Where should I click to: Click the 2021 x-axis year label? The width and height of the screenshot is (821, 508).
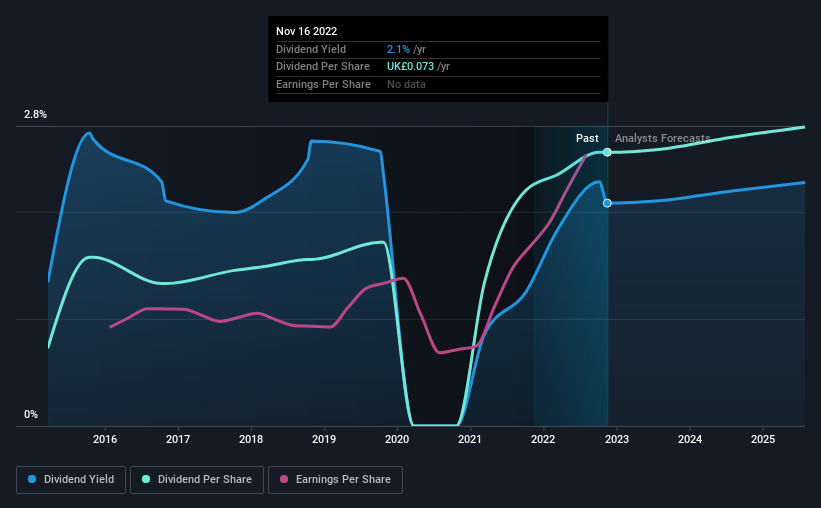pyautogui.click(x=470, y=439)
